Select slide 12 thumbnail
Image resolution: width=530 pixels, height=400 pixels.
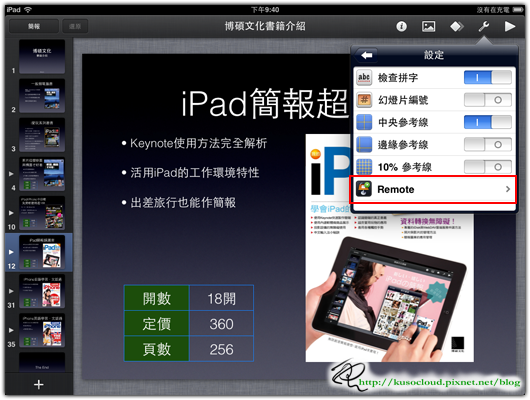pyautogui.click(x=42, y=252)
